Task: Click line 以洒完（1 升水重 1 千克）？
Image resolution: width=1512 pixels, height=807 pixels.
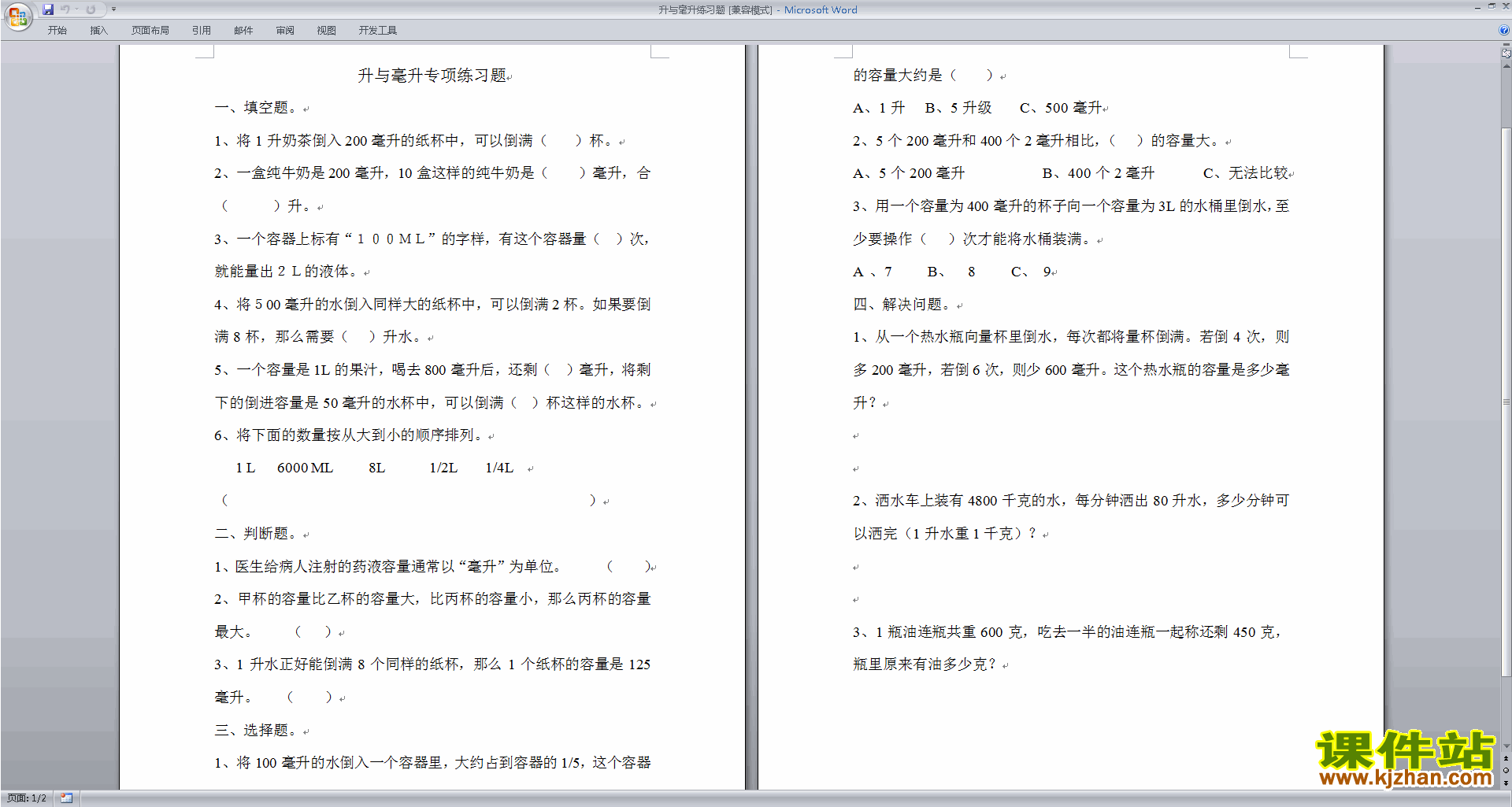Action: click(946, 534)
